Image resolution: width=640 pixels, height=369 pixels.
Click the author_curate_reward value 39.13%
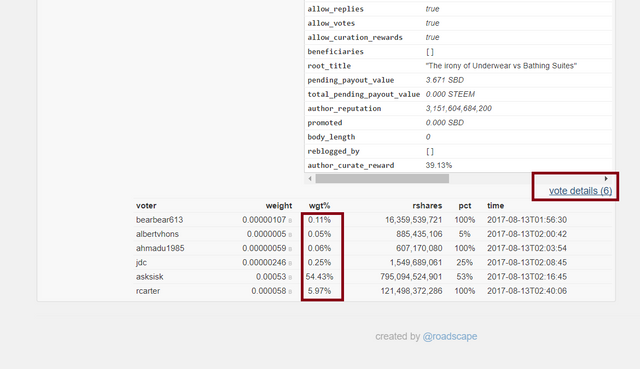438,165
